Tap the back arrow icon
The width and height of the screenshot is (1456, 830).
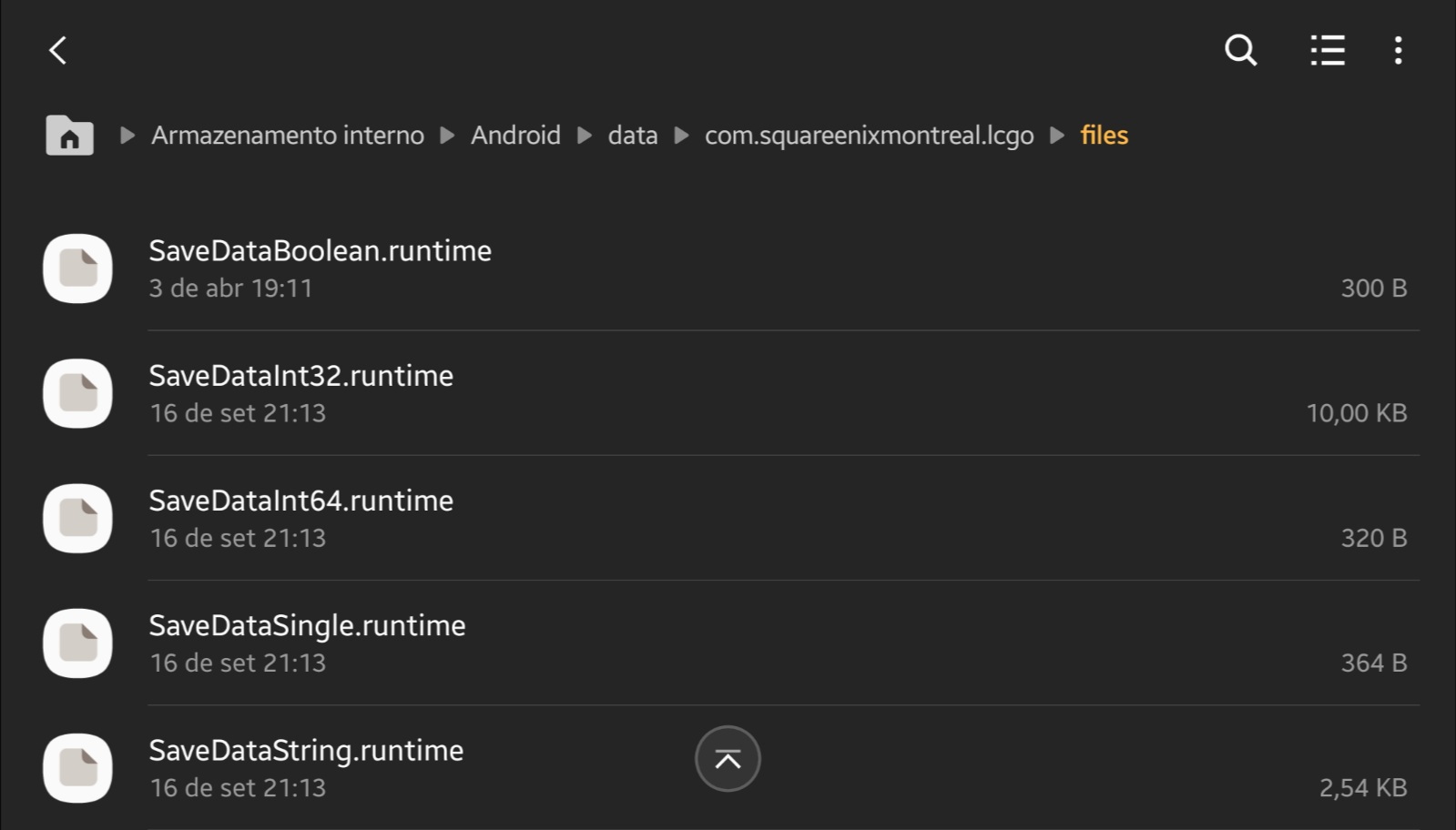[58, 51]
